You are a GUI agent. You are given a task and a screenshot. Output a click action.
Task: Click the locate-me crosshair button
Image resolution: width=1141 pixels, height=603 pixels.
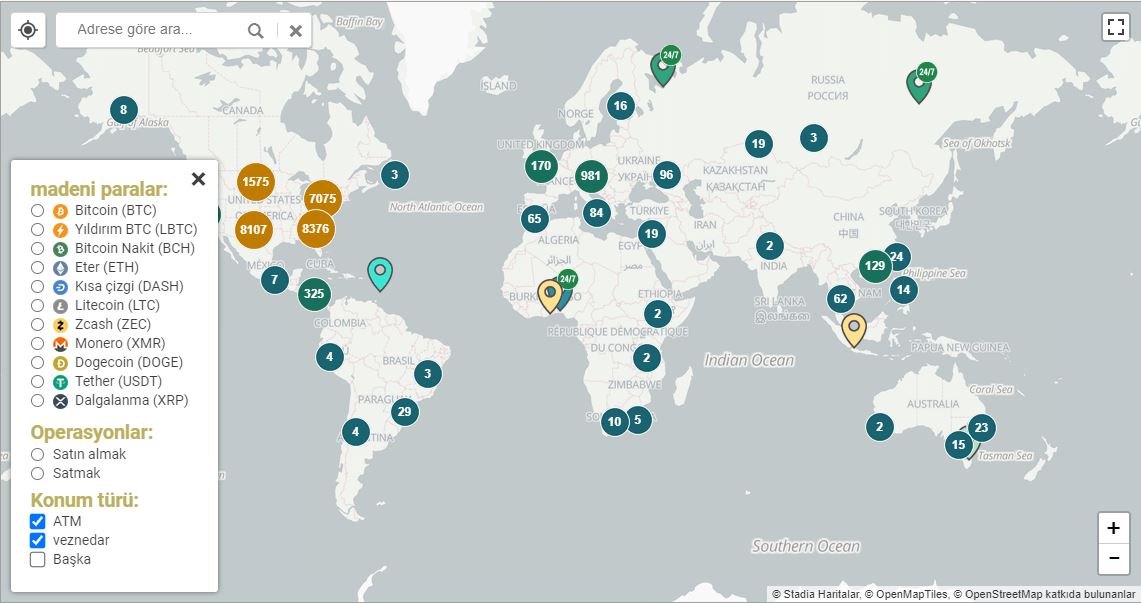click(x=28, y=30)
